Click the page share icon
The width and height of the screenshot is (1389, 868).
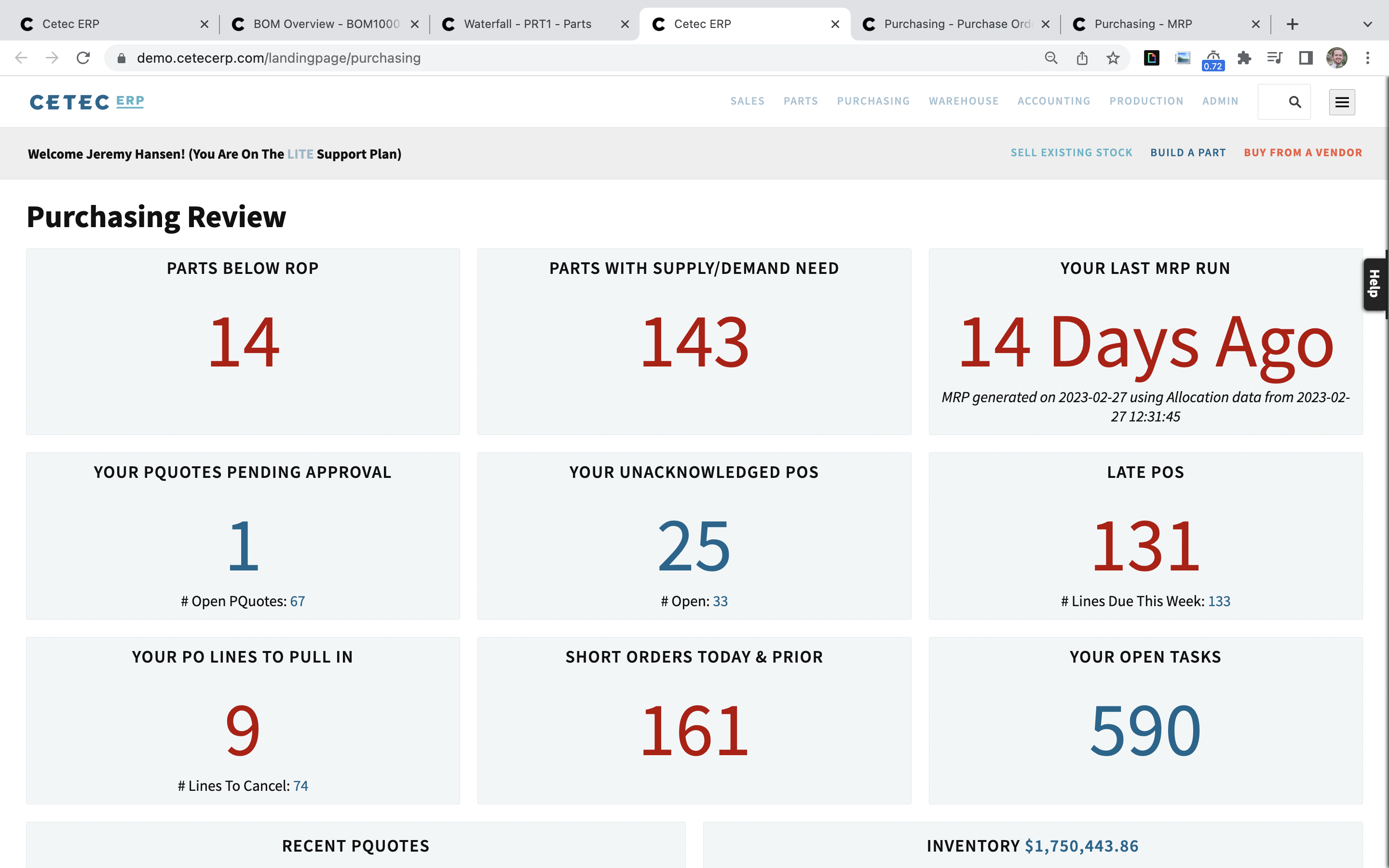(1082, 58)
